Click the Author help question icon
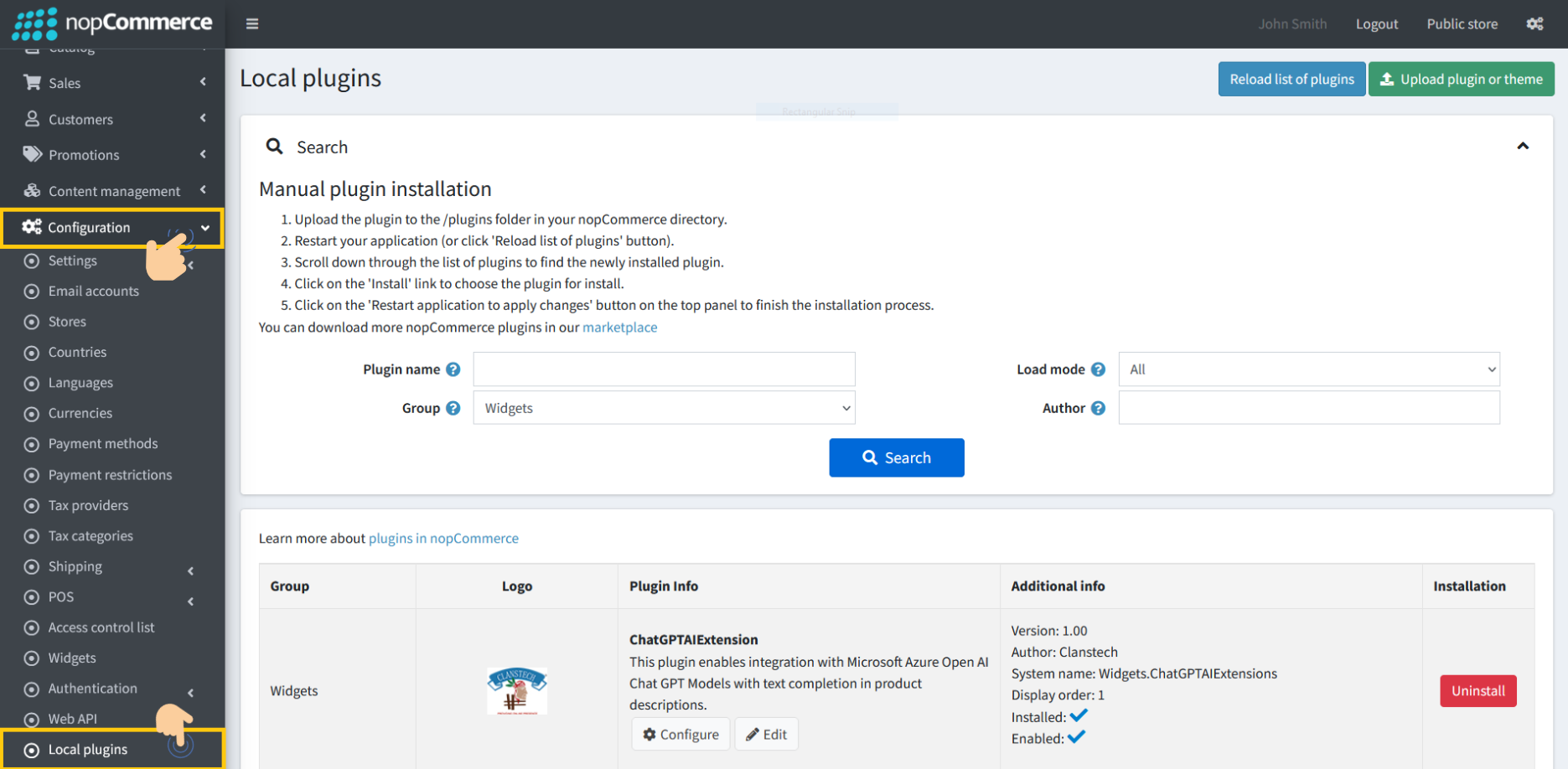The image size is (1568, 769). click(1099, 408)
